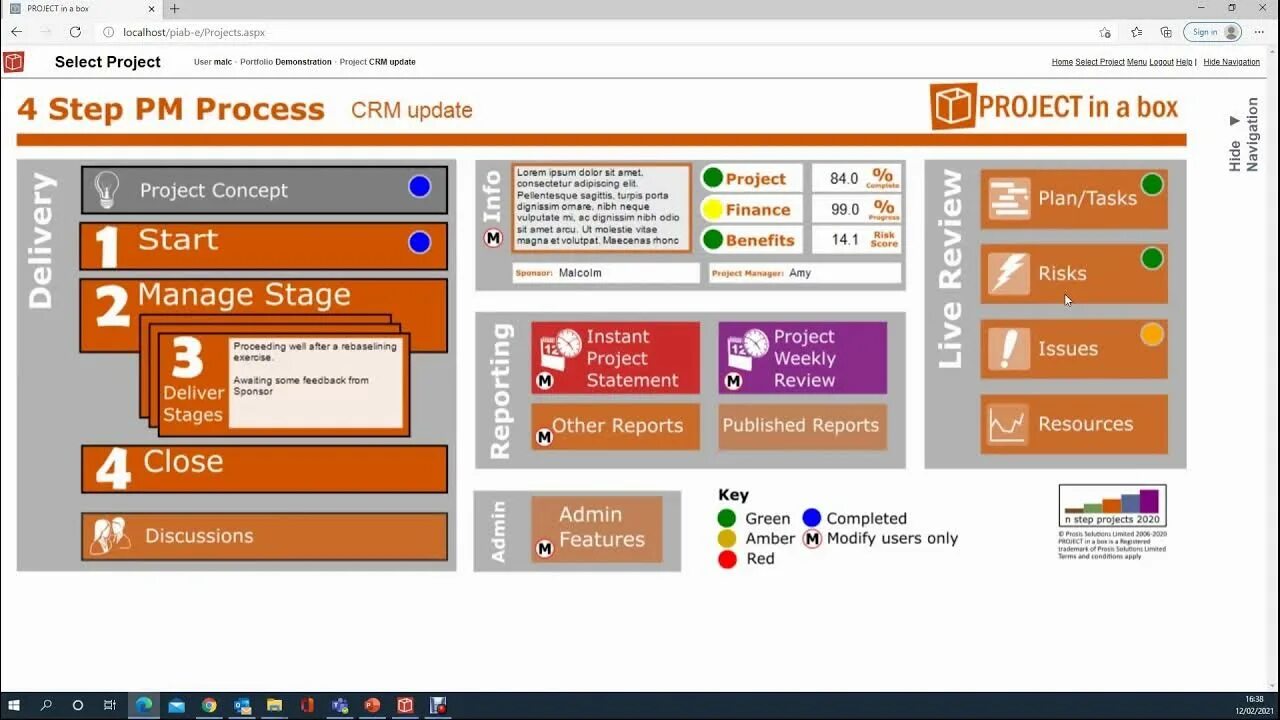The height and width of the screenshot is (720, 1280).
Task: Open Admin Features
Action: pos(597,529)
